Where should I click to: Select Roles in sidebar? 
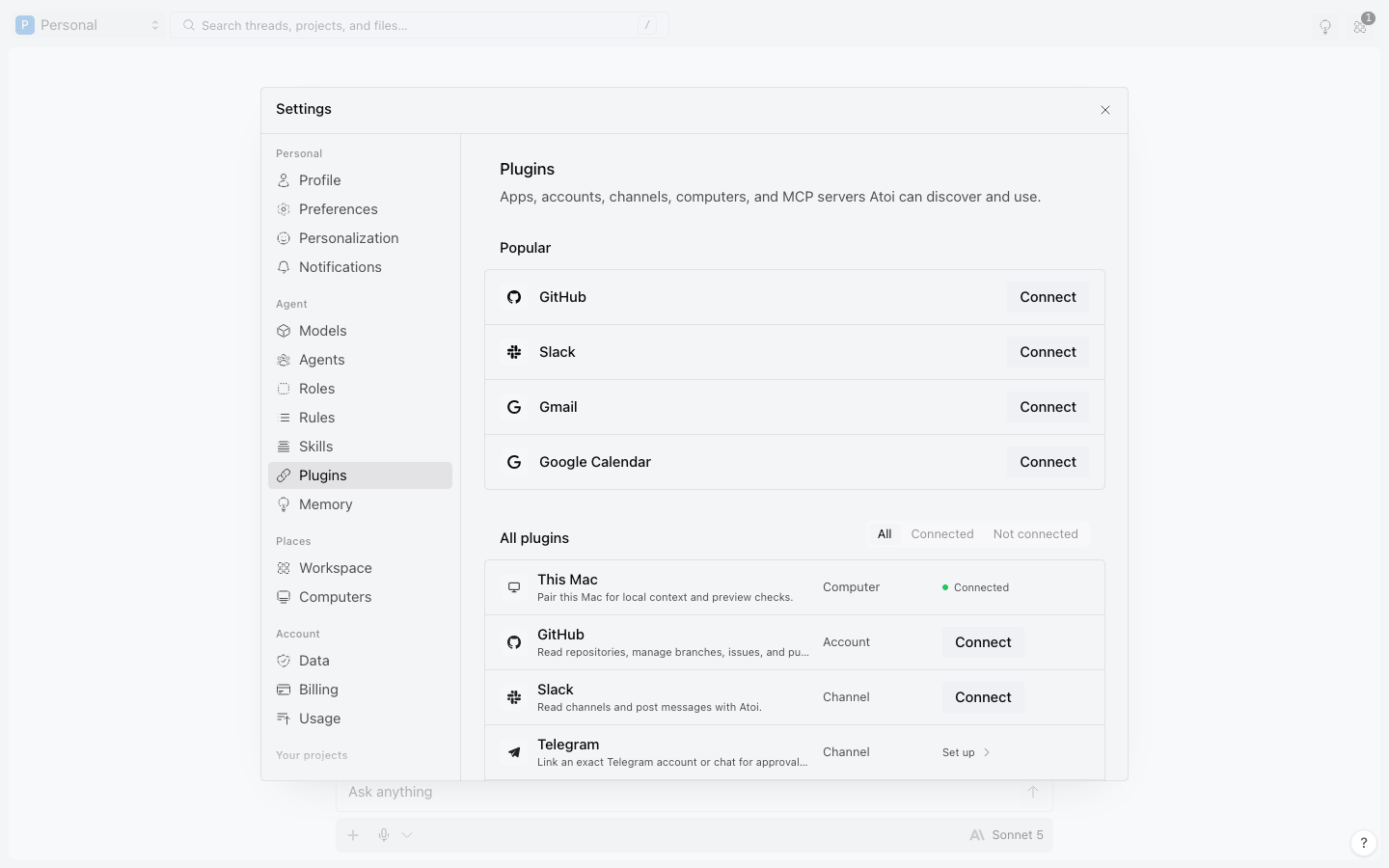click(x=360, y=389)
